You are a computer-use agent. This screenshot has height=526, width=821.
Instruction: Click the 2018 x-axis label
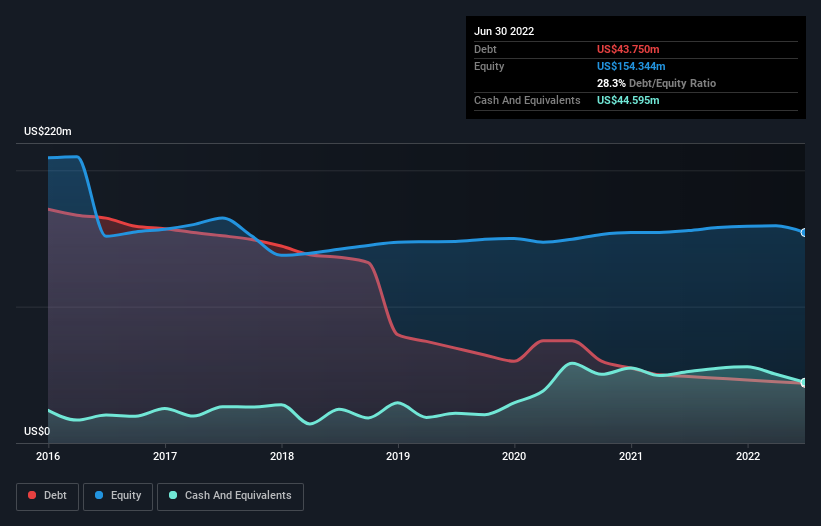pos(282,456)
